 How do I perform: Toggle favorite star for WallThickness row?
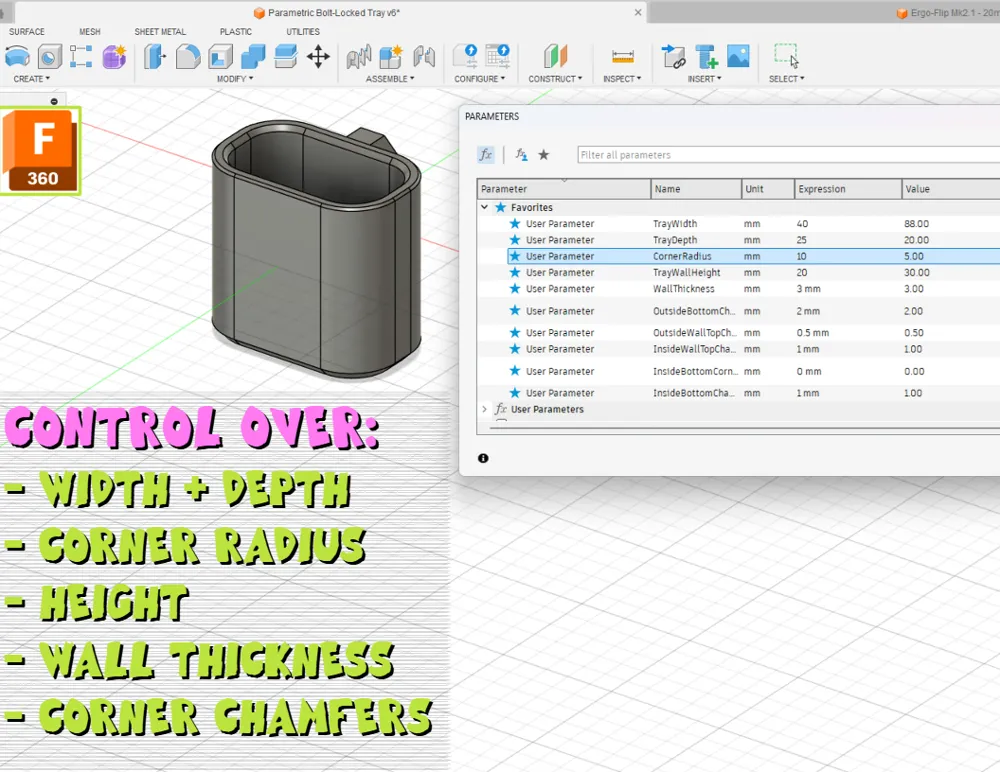tap(515, 288)
